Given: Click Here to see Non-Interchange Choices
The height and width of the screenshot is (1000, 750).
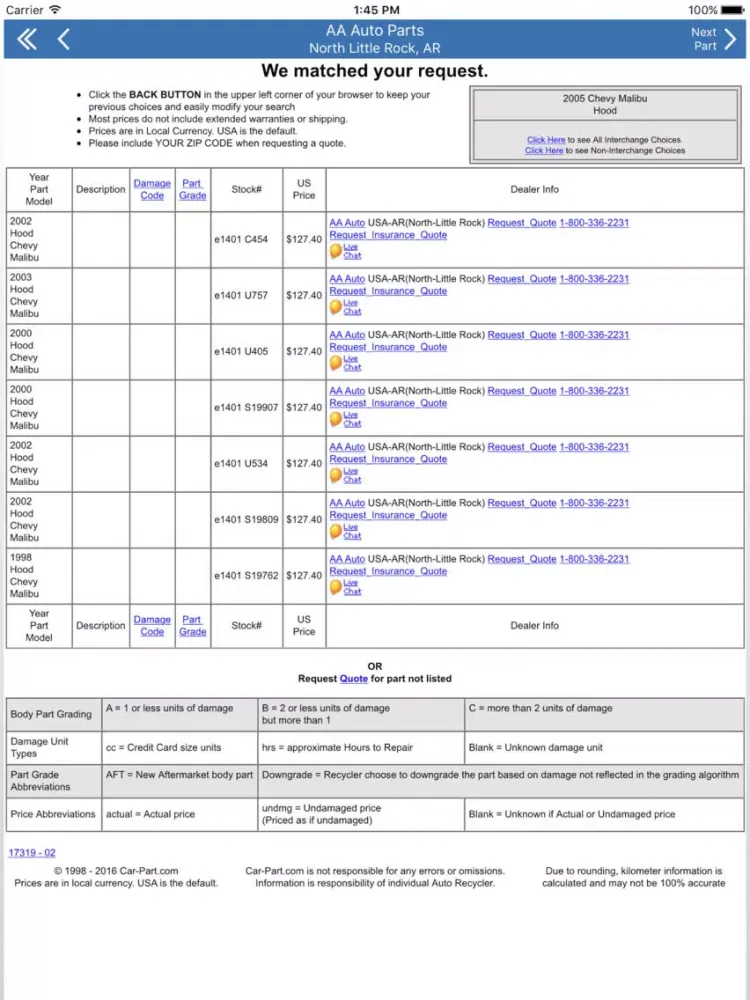Looking at the screenshot, I should [x=544, y=151].
